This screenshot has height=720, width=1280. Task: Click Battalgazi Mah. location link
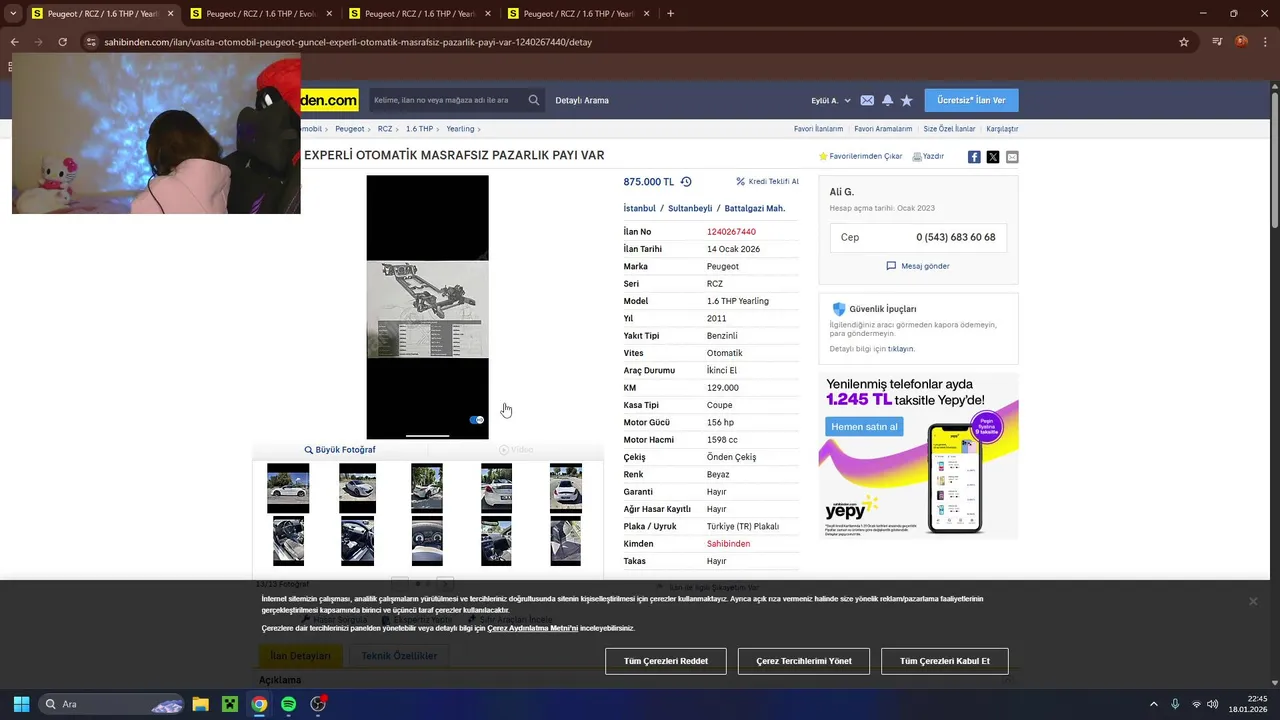pyautogui.click(x=755, y=208)
